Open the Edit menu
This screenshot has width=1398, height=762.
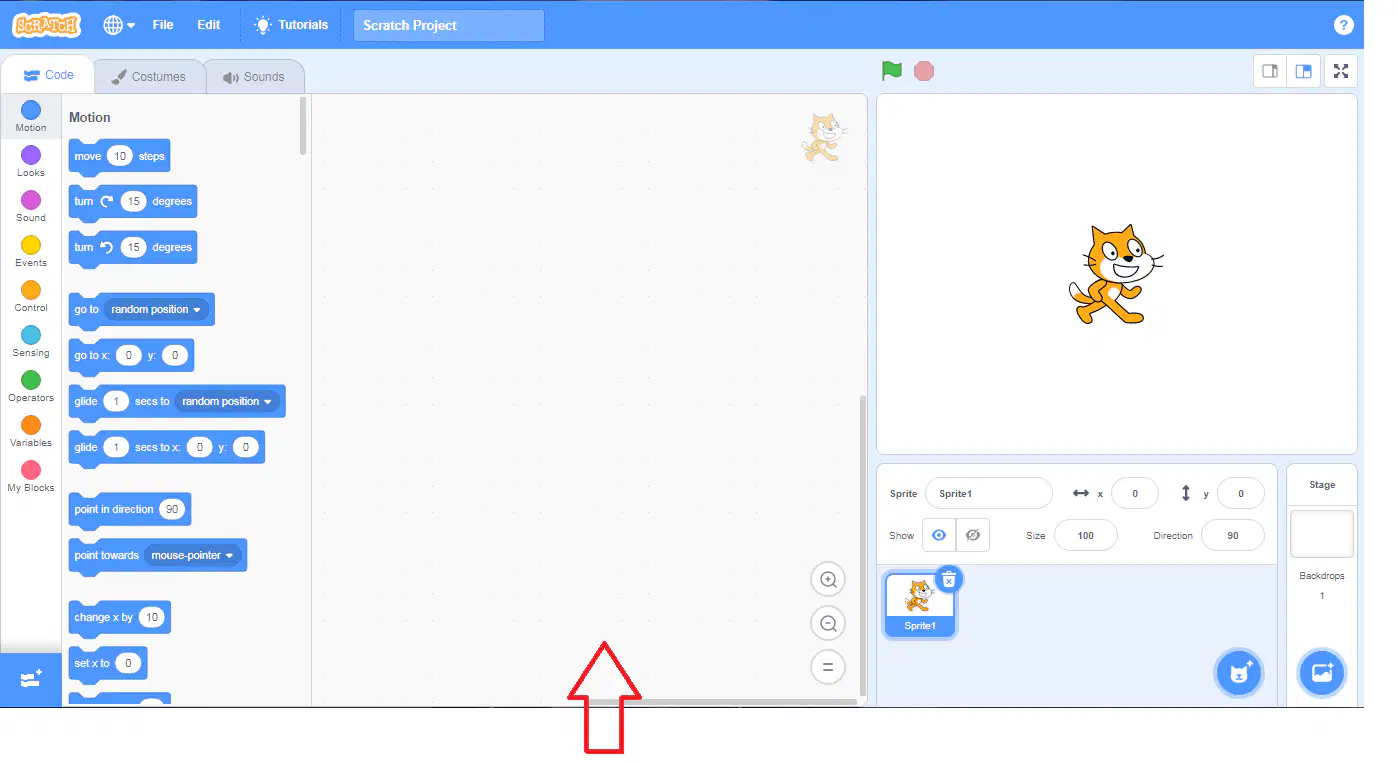click(209, 25)
